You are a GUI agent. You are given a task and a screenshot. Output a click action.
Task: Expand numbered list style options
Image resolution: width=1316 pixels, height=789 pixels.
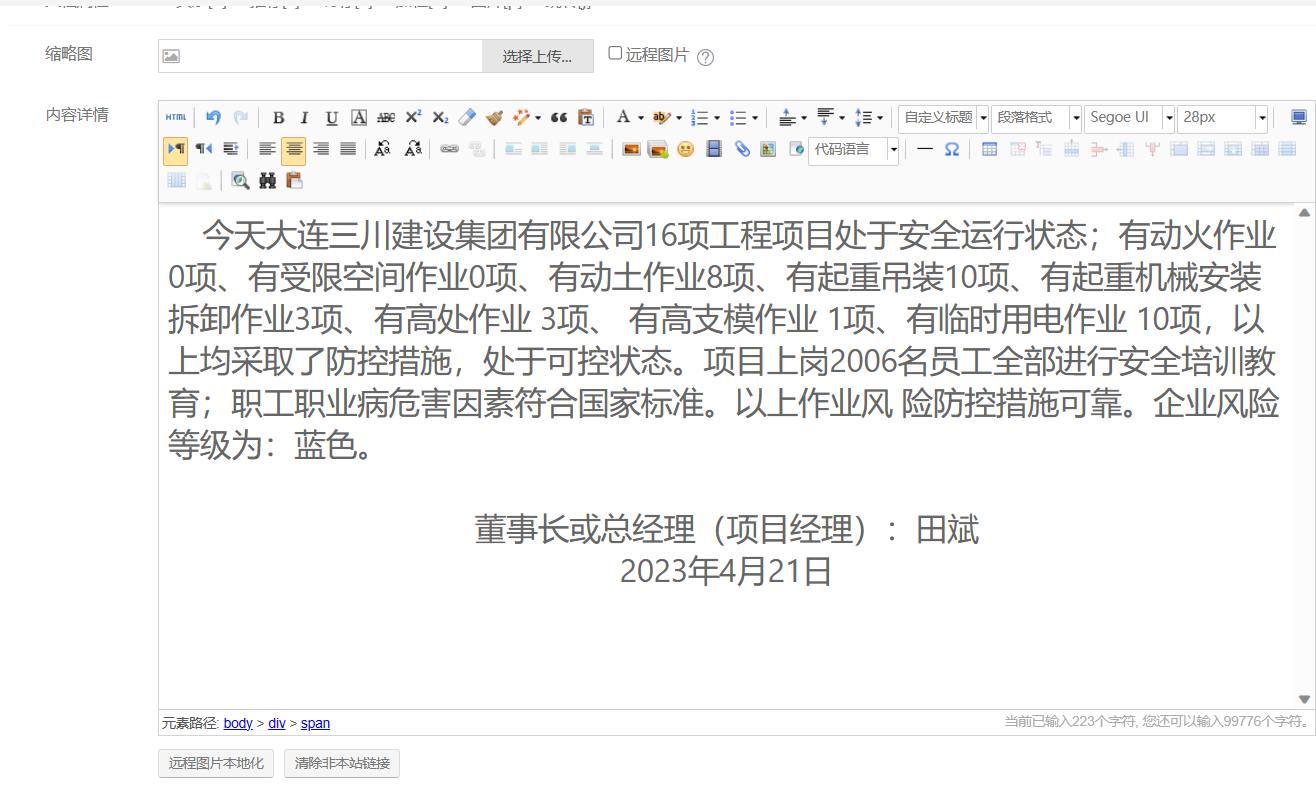pyautogui.click(x=717, y=118)
